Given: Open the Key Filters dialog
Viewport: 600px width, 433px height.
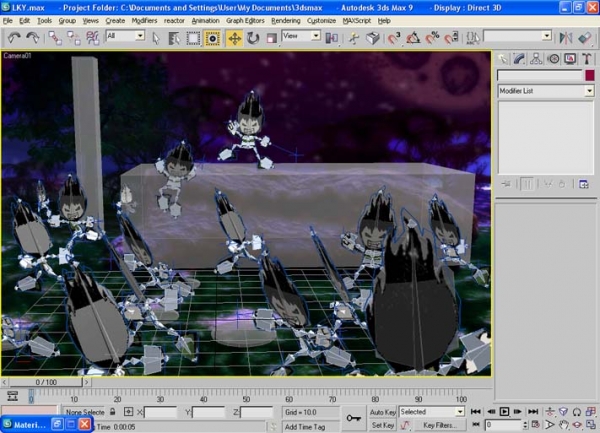Looking at the screenshot, I should [x=439, y=425].
